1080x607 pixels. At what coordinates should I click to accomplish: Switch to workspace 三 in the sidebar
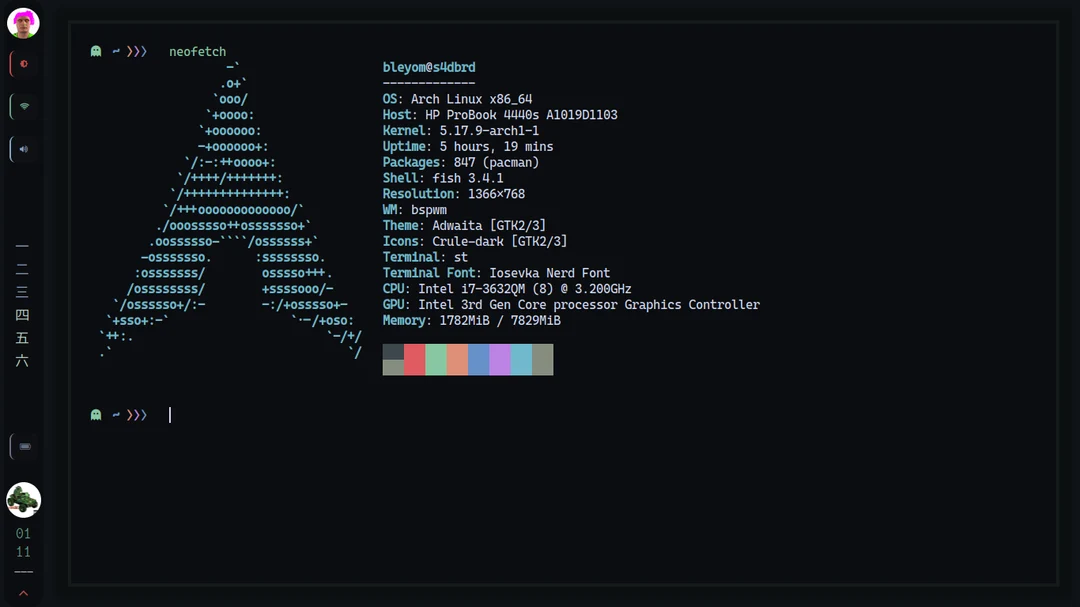pos(21,291)
